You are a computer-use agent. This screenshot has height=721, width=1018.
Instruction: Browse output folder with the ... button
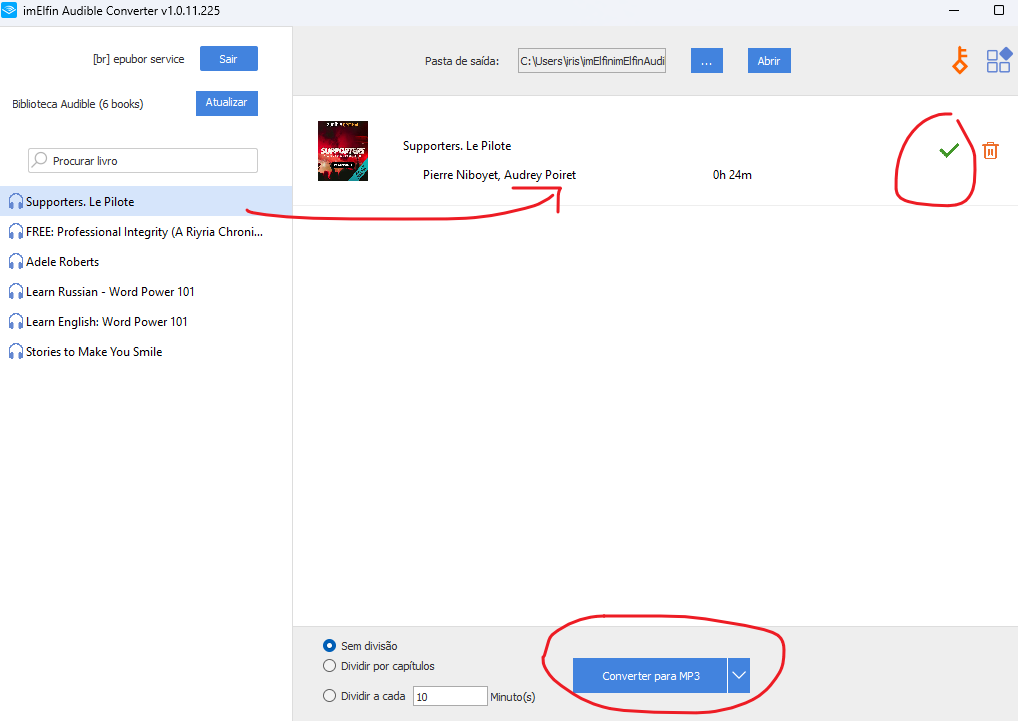[706, 60]
